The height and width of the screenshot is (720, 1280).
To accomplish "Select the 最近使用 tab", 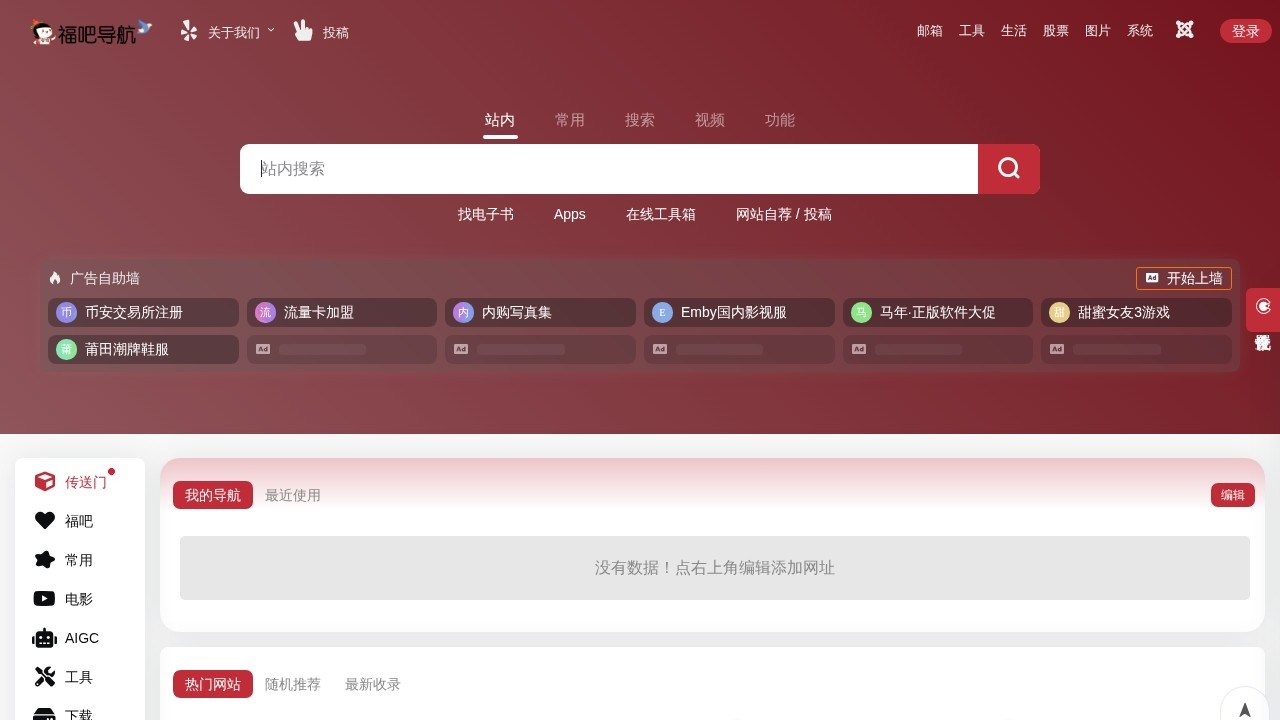I will tap(293, 495).
